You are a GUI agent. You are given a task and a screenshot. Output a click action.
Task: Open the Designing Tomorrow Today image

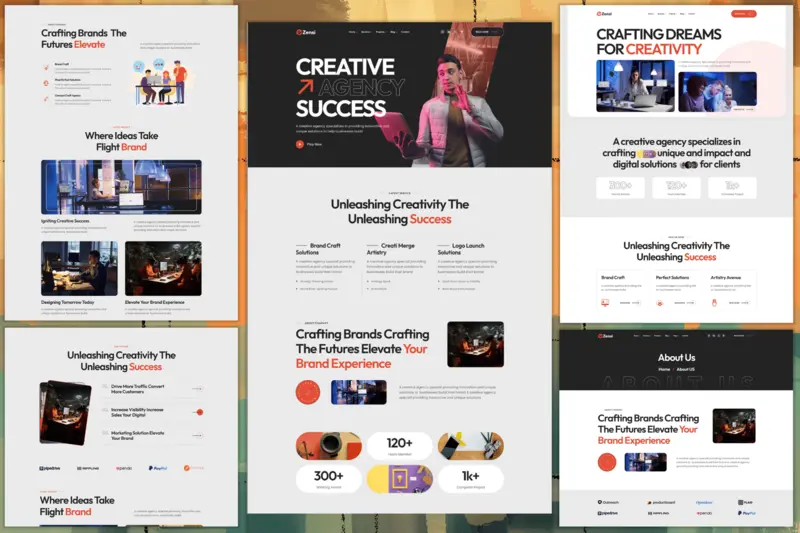coord(79,269)
